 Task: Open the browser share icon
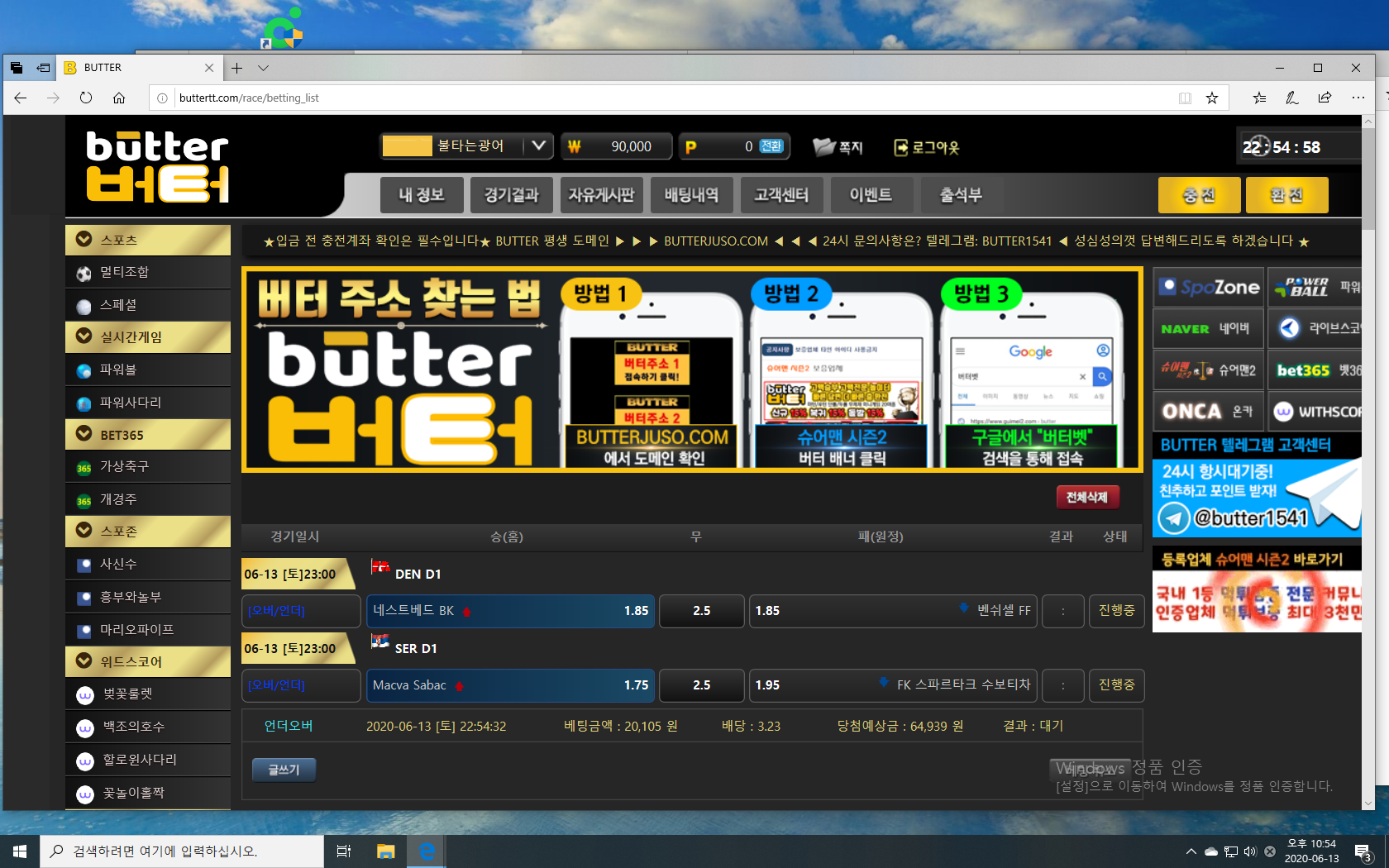click(x=1325, y=98)
